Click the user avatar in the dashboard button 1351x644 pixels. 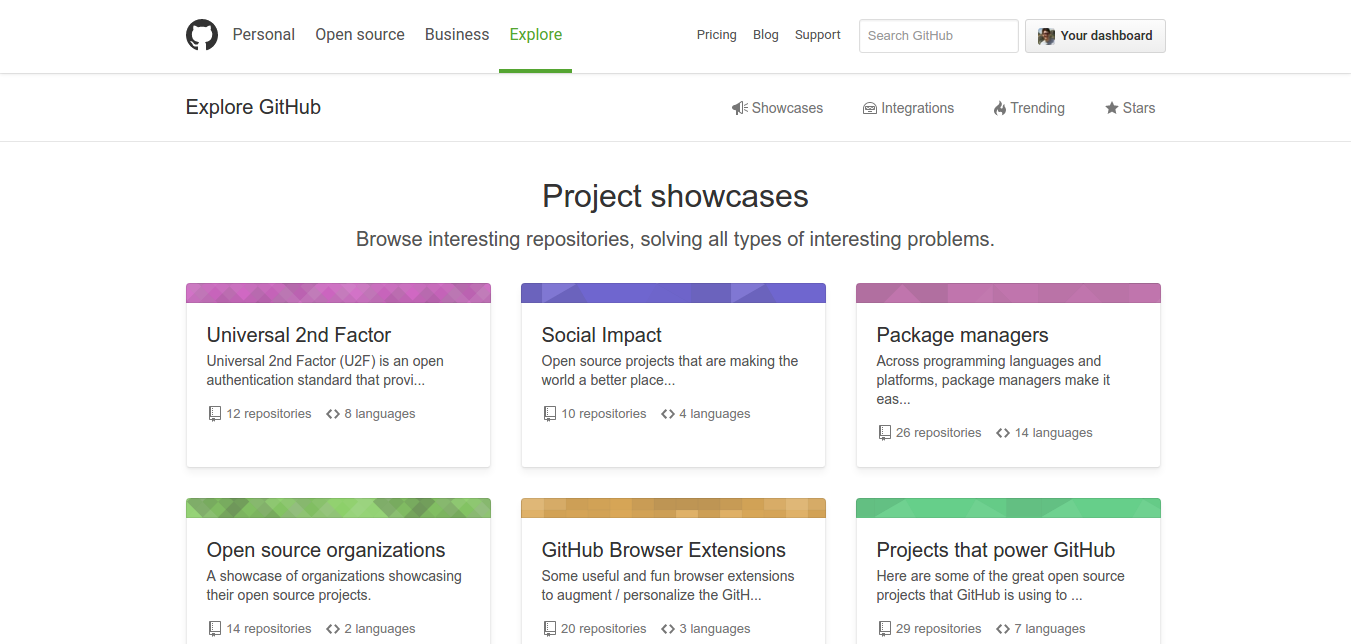click(x=1046, y=36)
